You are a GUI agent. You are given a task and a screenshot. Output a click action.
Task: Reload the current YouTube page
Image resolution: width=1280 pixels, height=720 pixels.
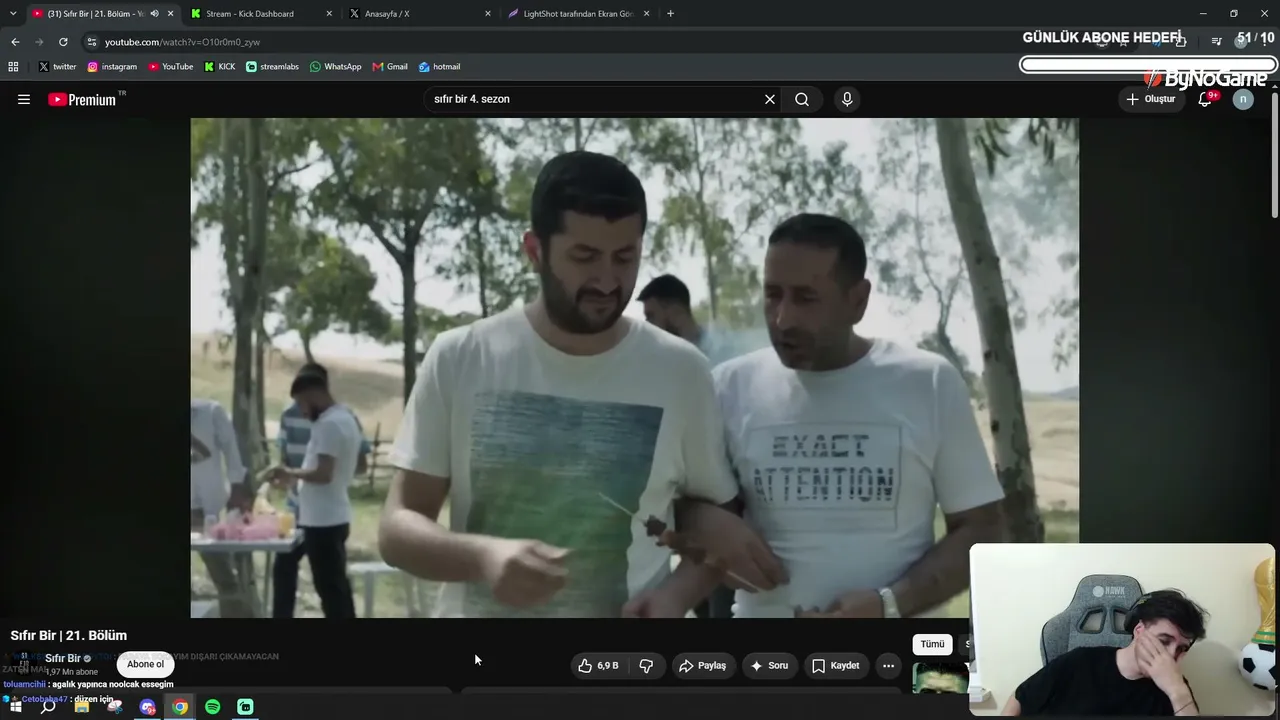coord(63,42)
